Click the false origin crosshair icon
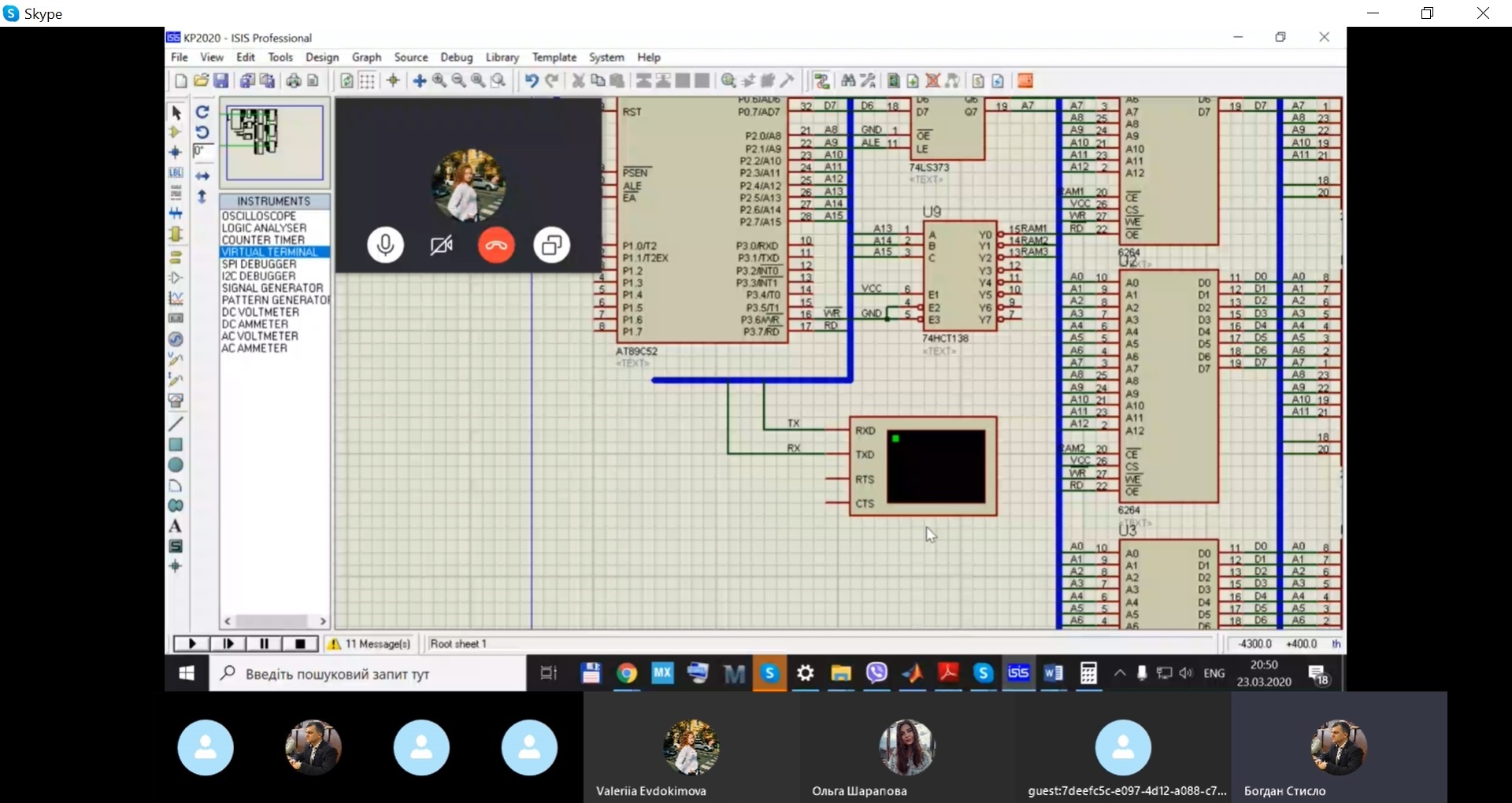The height and width of the screenshot is (803, 1512). (393, 81)
